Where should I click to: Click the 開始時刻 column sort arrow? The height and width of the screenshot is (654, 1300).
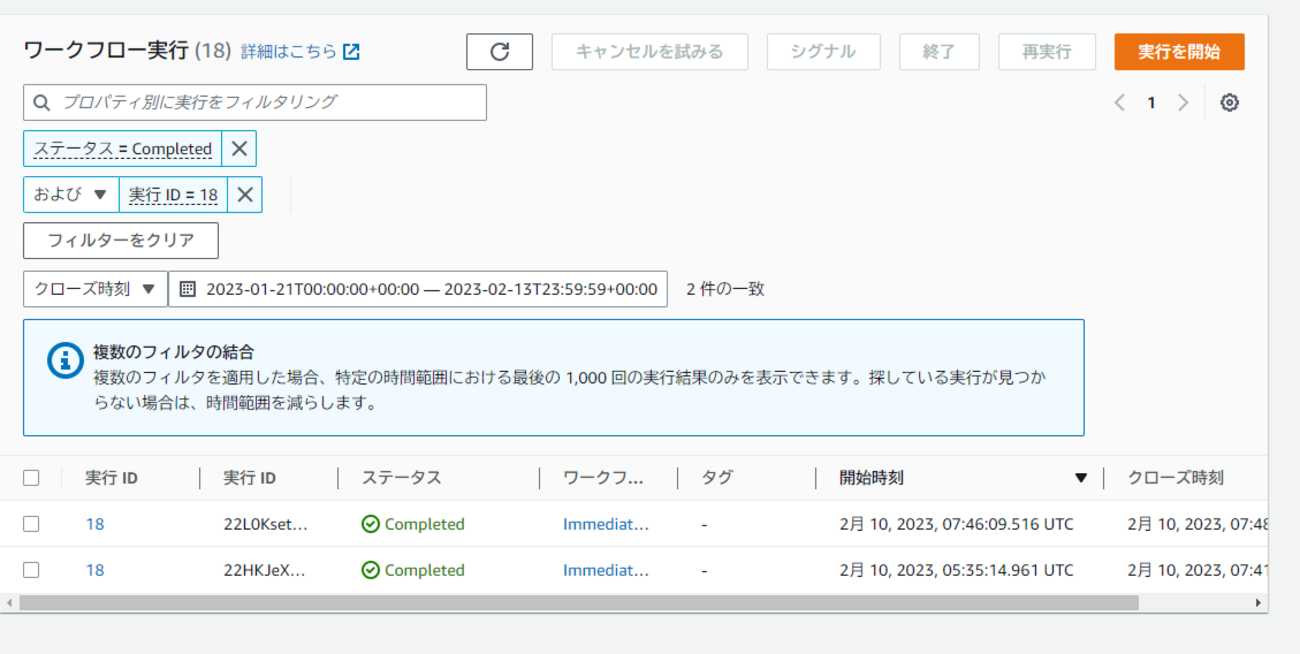coord(1080,478)
